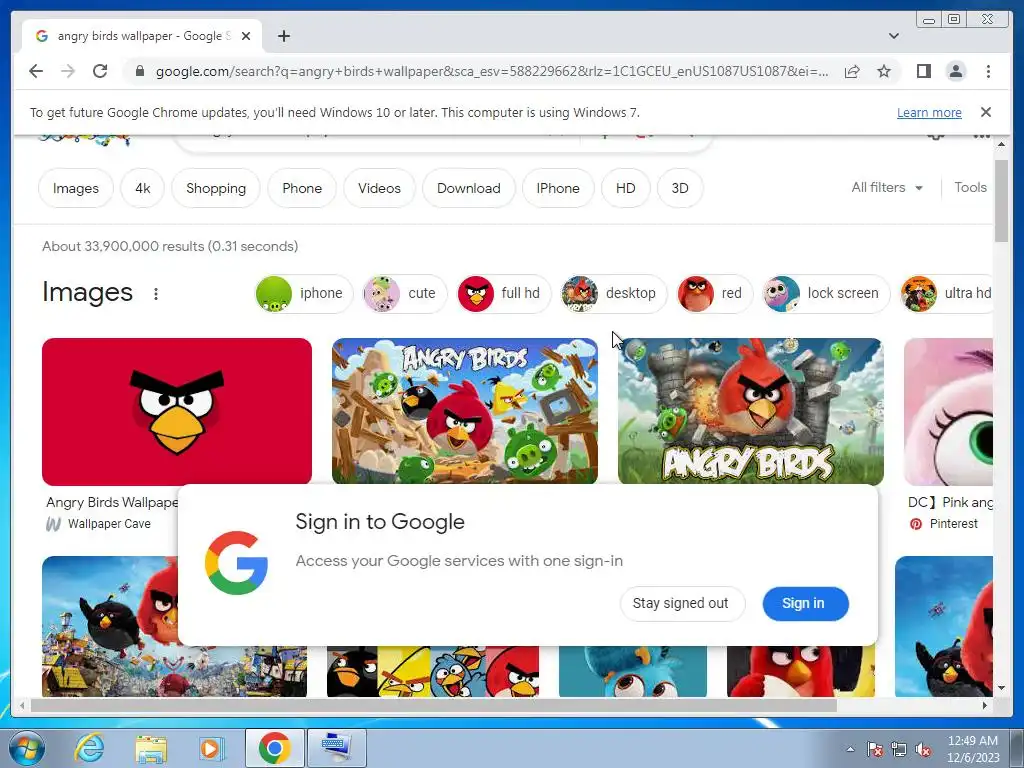
Task: Open the Pinterest source link
Action: [x=944, y=524]
